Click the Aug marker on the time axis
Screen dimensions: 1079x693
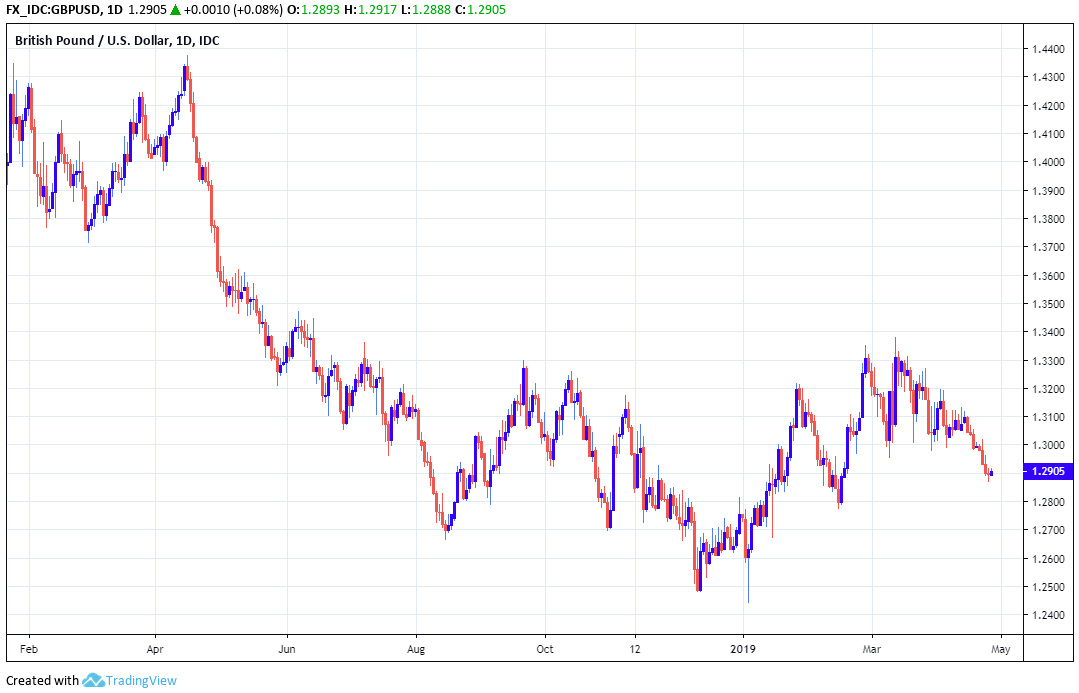pos(417,647)
